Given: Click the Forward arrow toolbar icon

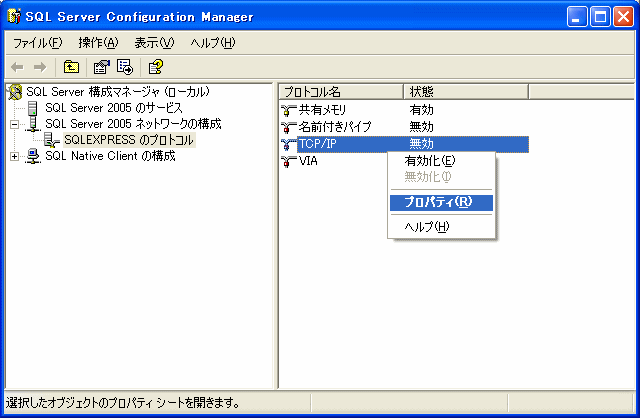Looking at the screenshot, I should point(40,67).
